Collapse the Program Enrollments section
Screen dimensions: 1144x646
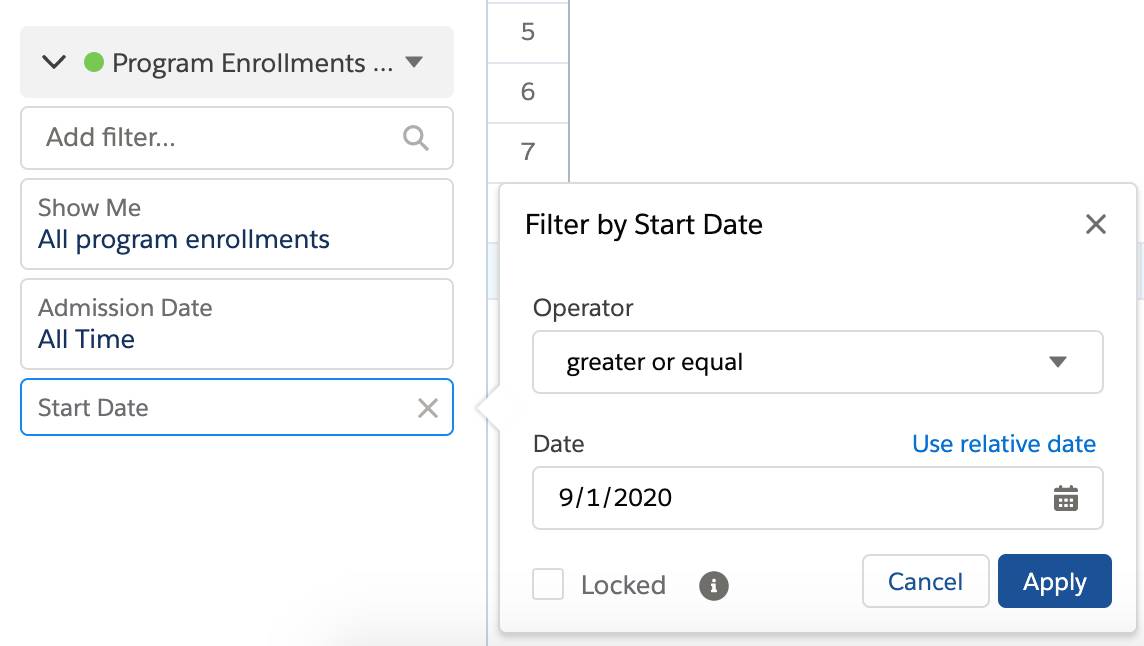point(54,62)
